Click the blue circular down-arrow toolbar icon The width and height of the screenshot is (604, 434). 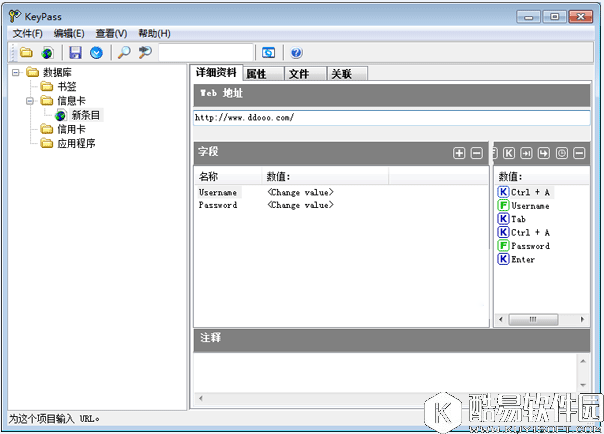pos(96,52)
